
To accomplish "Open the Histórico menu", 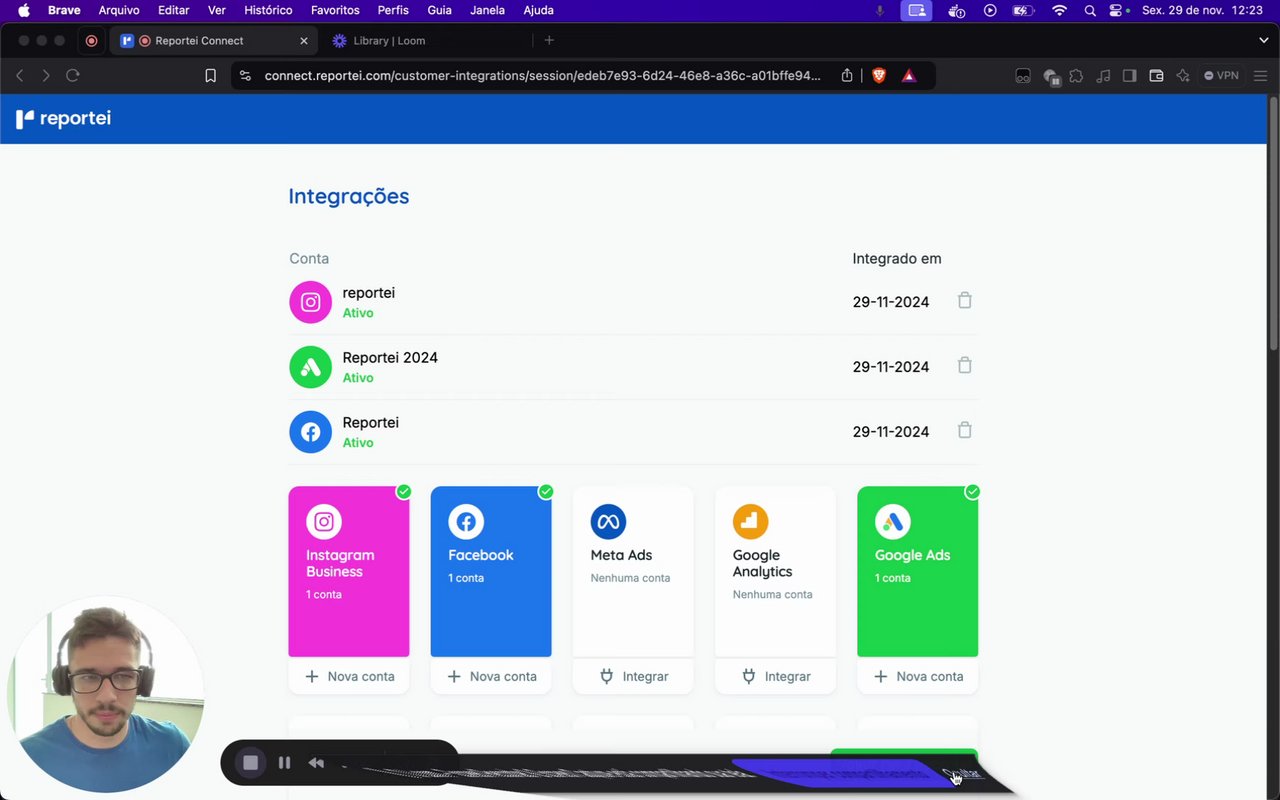I will pyautogui.click(x=268, y=10).
